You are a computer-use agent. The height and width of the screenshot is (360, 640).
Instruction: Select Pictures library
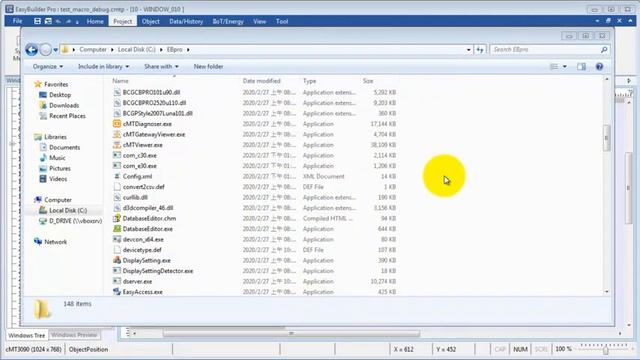pyautogui.click(x=60, y=169)
